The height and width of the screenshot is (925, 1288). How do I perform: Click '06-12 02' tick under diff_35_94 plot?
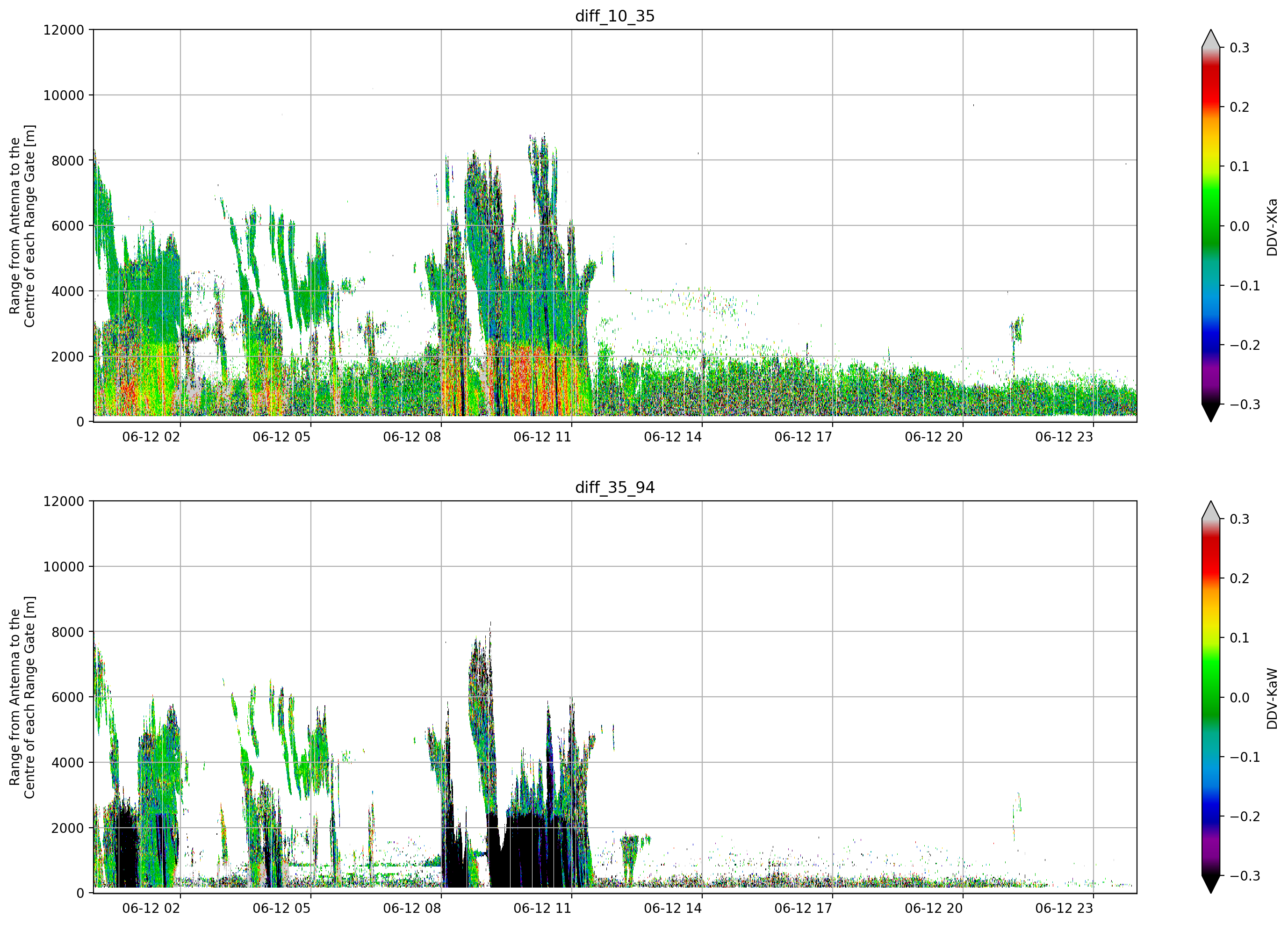click(151, 909)
